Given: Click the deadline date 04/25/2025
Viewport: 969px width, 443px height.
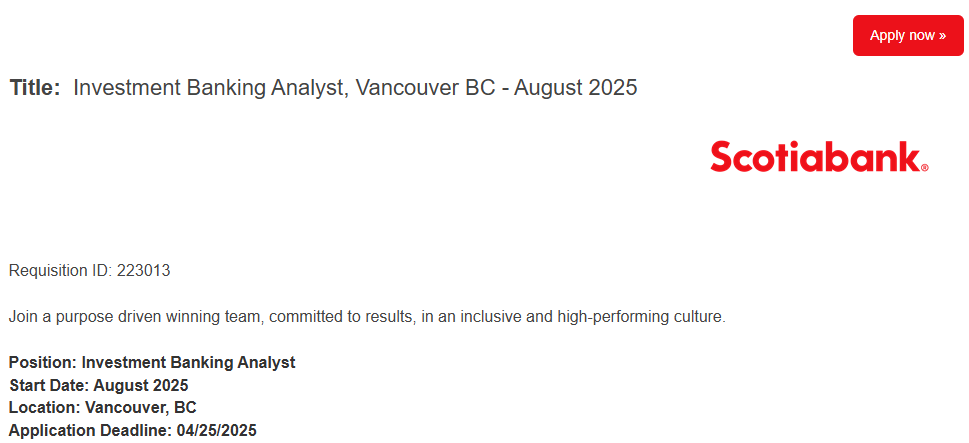Looking at the screenshot, I should point(216,431).
